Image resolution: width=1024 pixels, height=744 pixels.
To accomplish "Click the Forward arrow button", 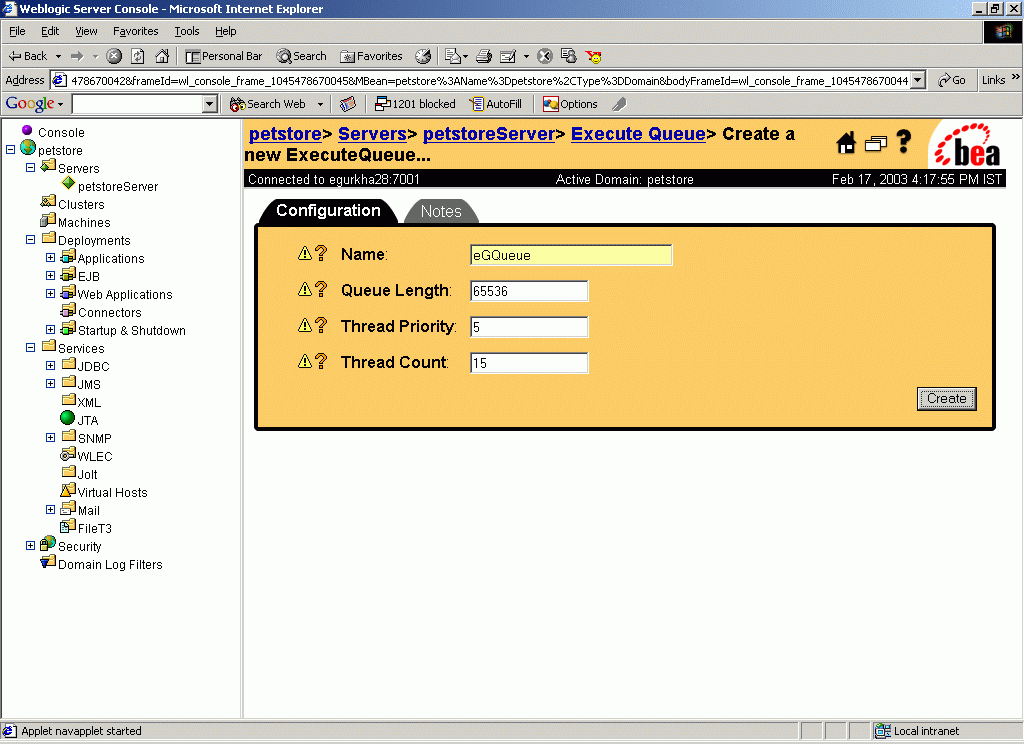I will click(x=77, y=56).
